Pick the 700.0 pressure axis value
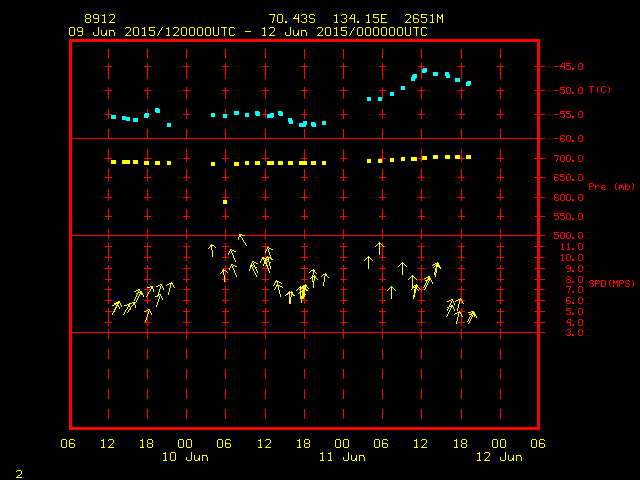The image size is (640, 480). [x=569, y=158]
